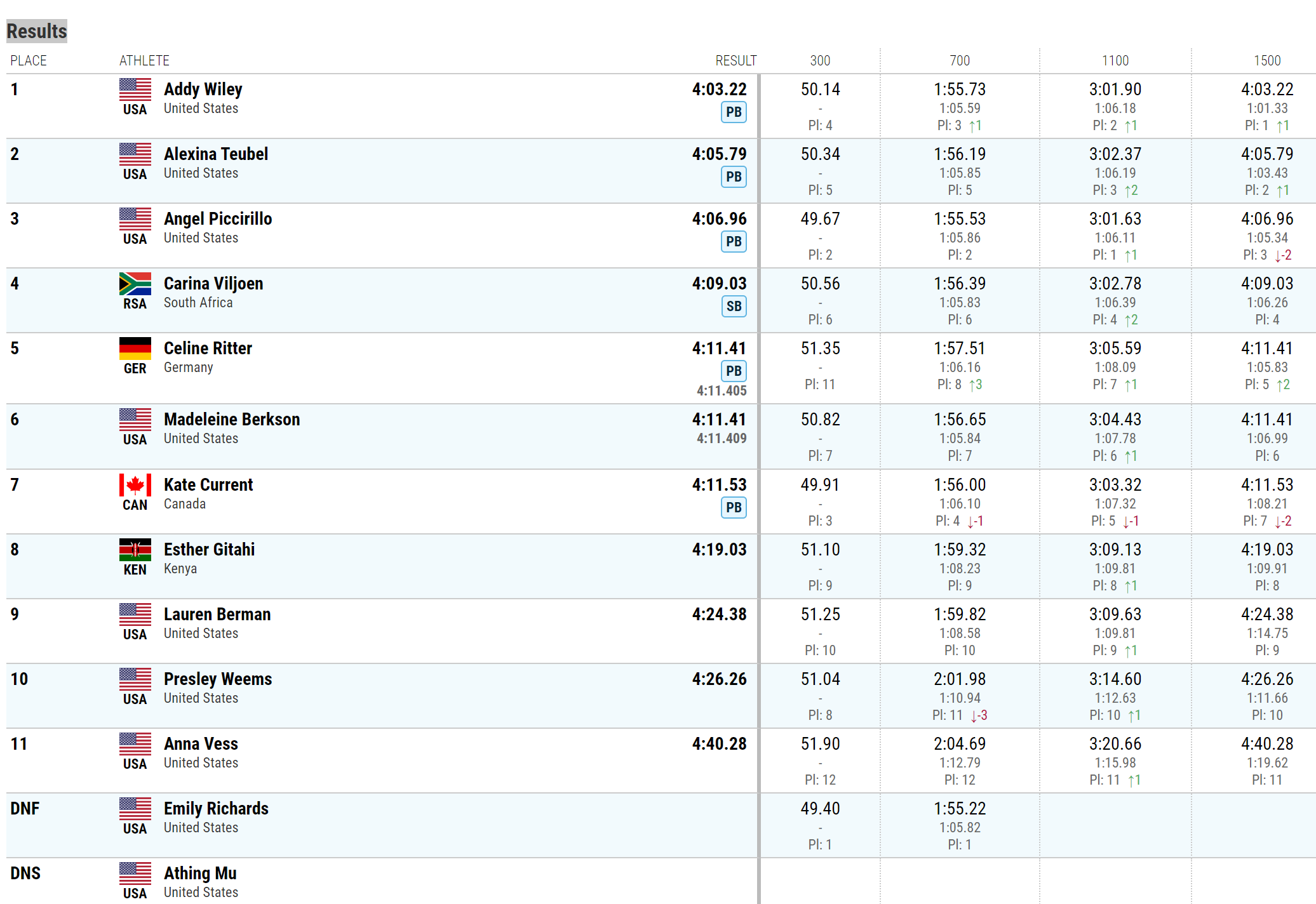
Task: Click the PB badge for Celine Ritter
Action: 734,371
